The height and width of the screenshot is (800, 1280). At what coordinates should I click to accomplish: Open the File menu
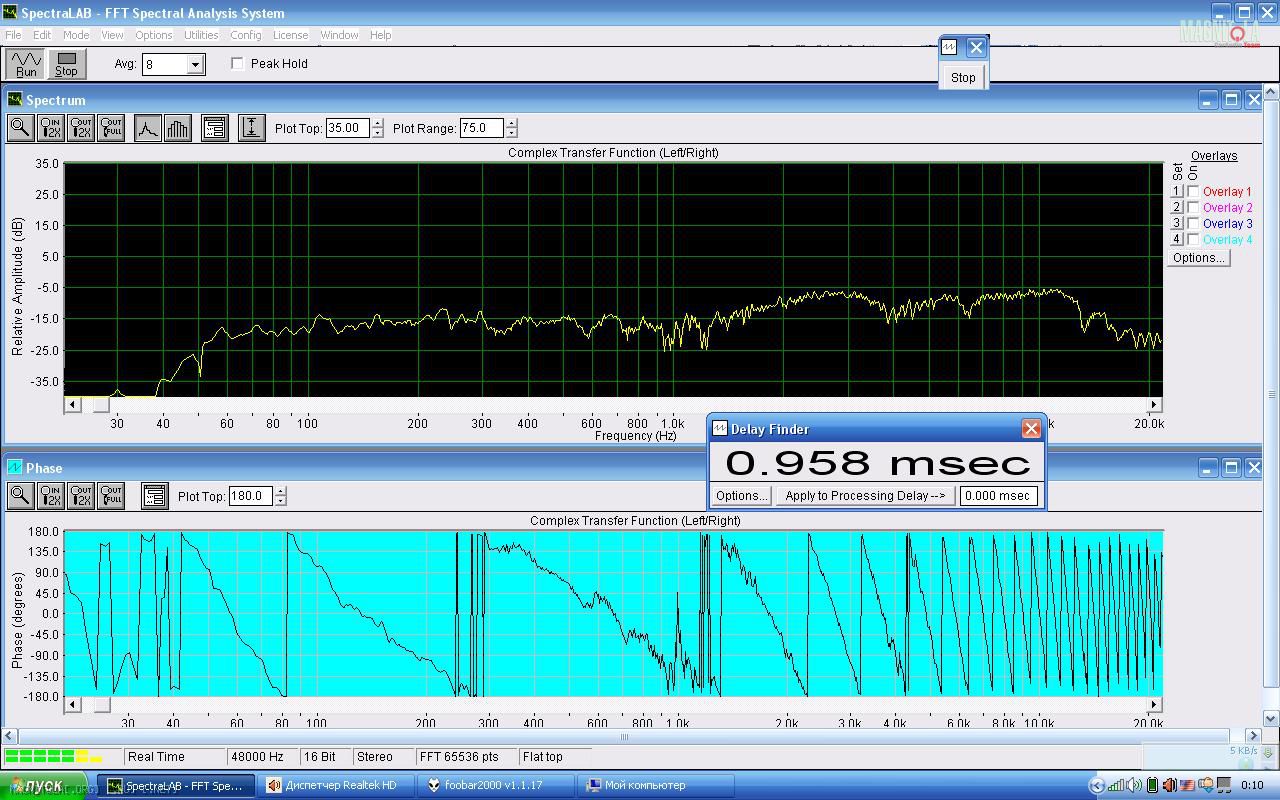(x=13, y=35)
